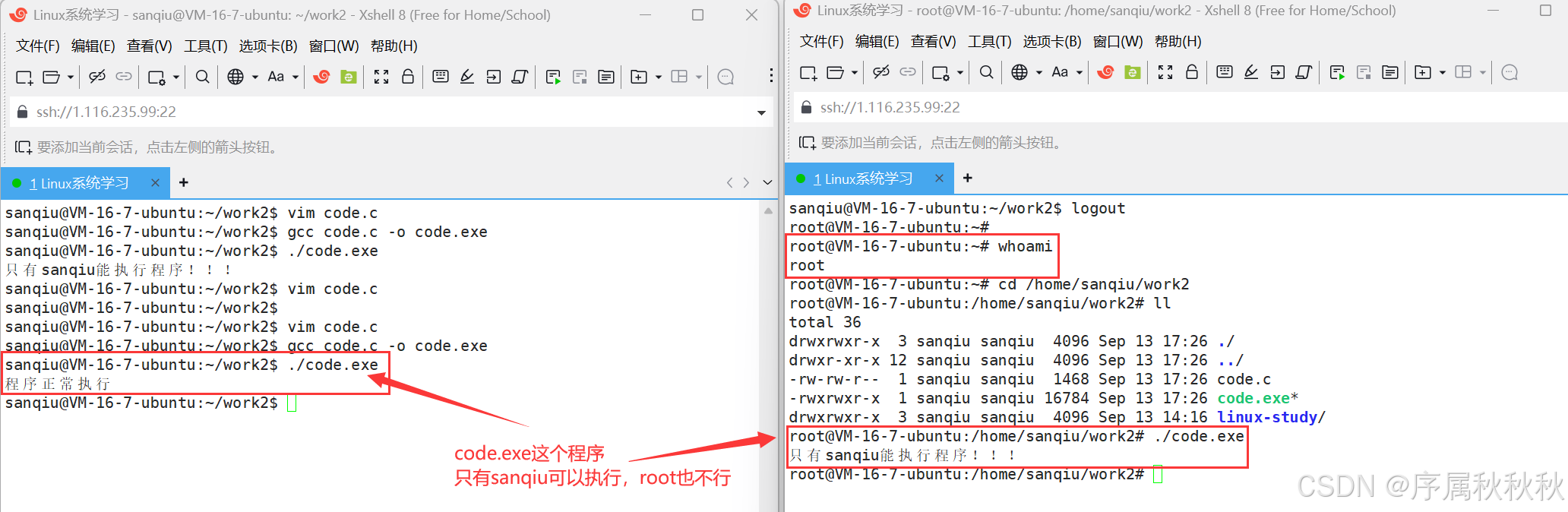The height and width of the screenshot is (512, 1568).
Task: Click start script run icon in left window
Action: tap(553, 77)
